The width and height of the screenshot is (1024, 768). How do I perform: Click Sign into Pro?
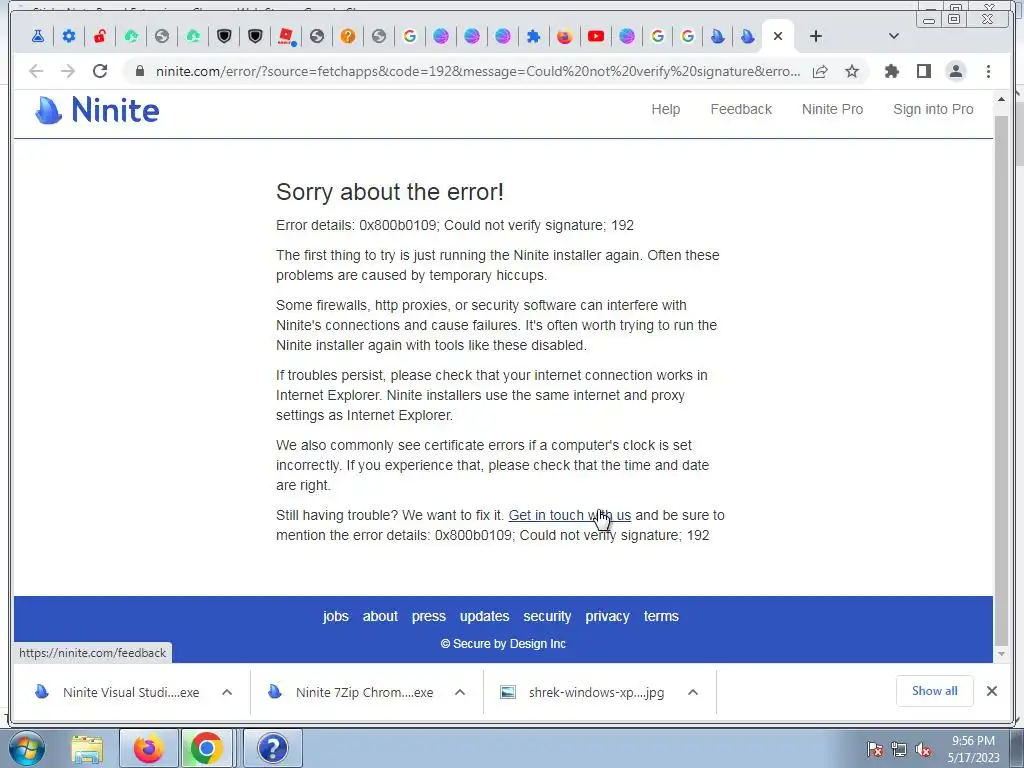pyautogui.click(x=933, y=109)
